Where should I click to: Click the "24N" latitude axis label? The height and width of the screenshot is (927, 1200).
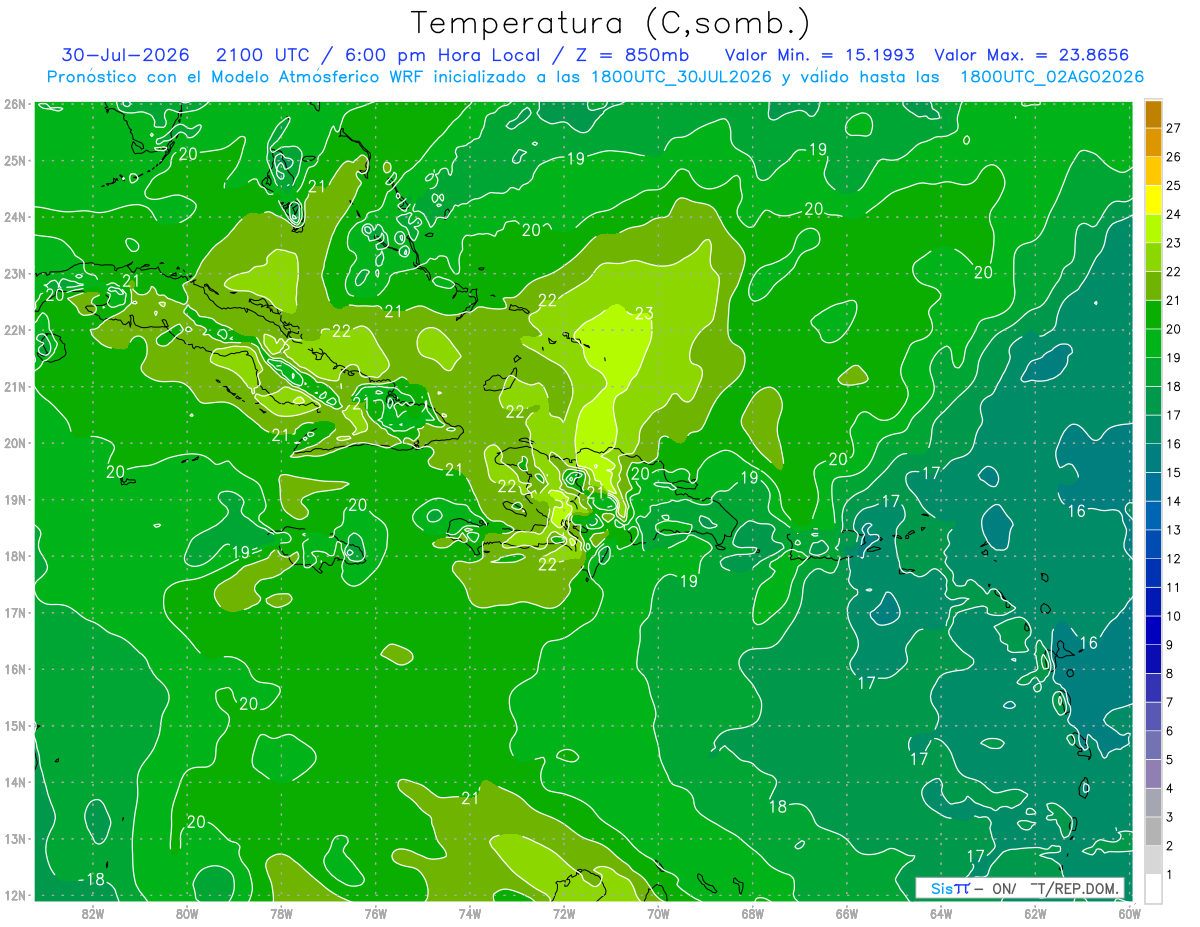(x=14, y=217)
